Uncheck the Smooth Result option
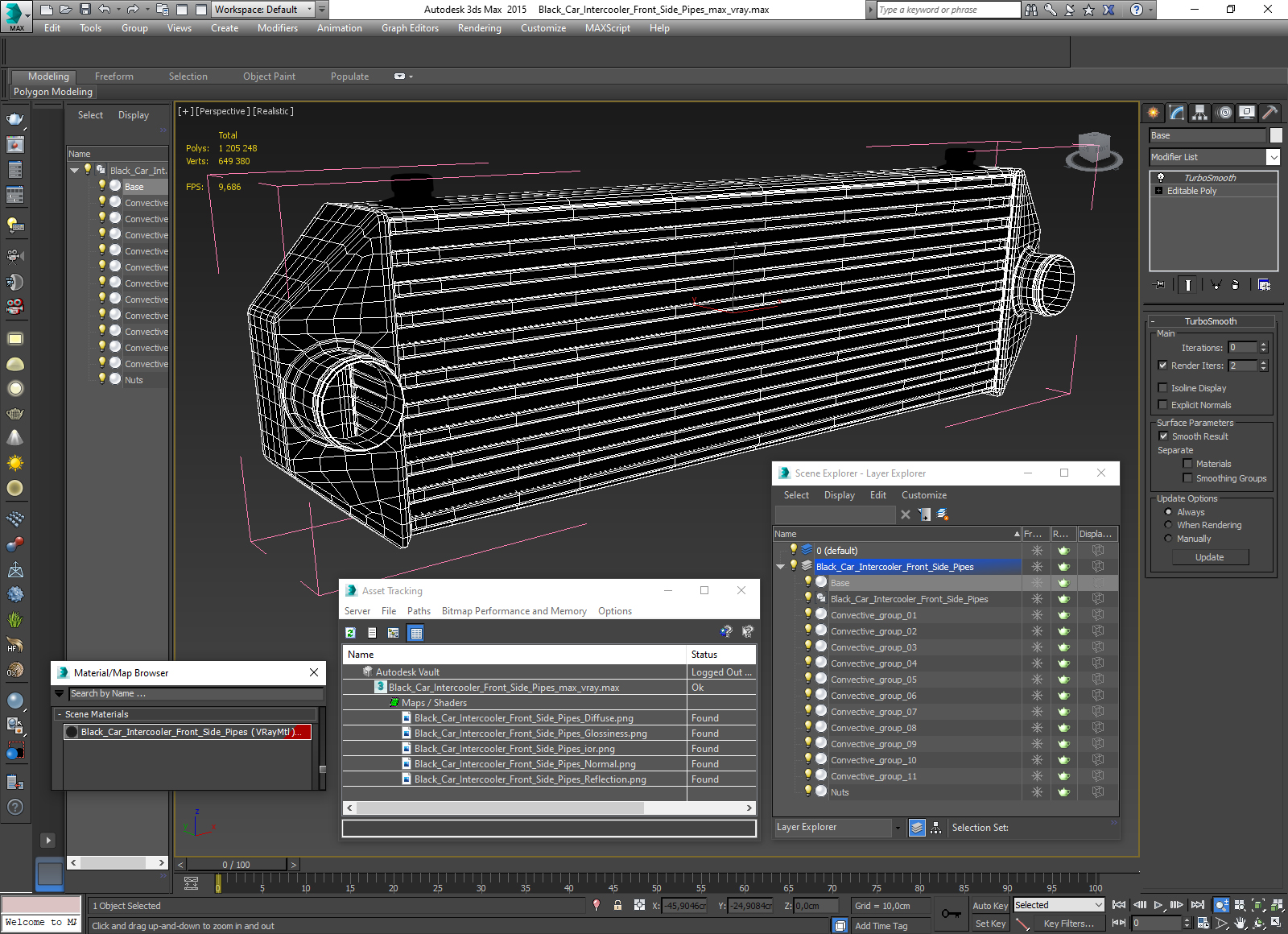The width and height of the screenshot is (1288, 934). (1163, 436)
